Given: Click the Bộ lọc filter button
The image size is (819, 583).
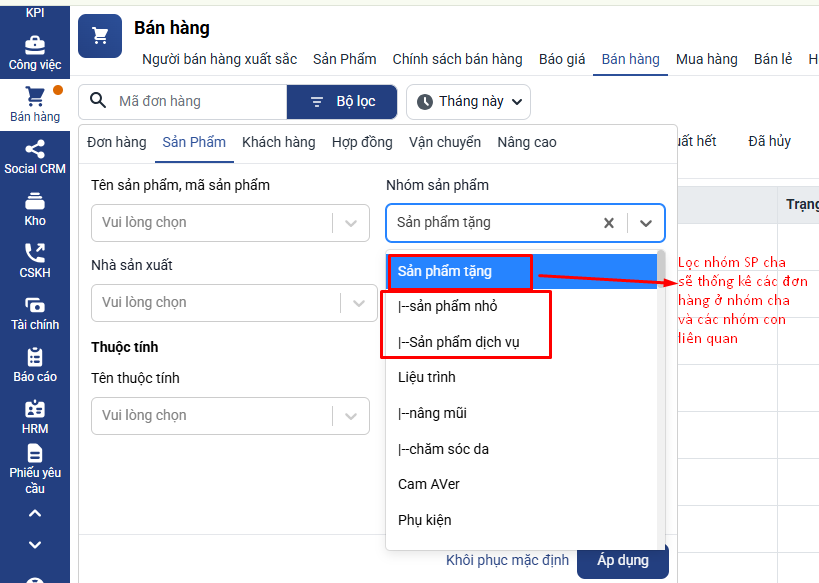Looking at the screenshot, I should click(342, 102).
